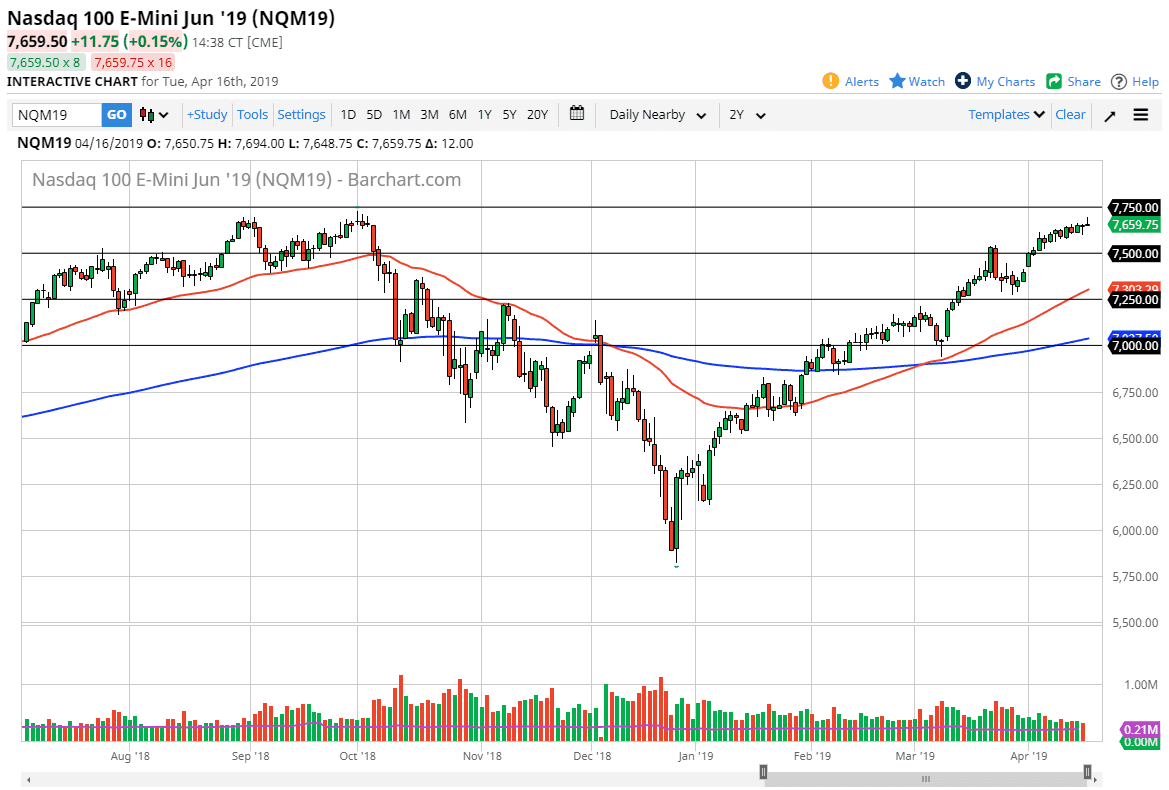Screen dimensions: 1169x790
Task: Open the calendar date picker
Action: pyautogui.click(x=577, y=114)
